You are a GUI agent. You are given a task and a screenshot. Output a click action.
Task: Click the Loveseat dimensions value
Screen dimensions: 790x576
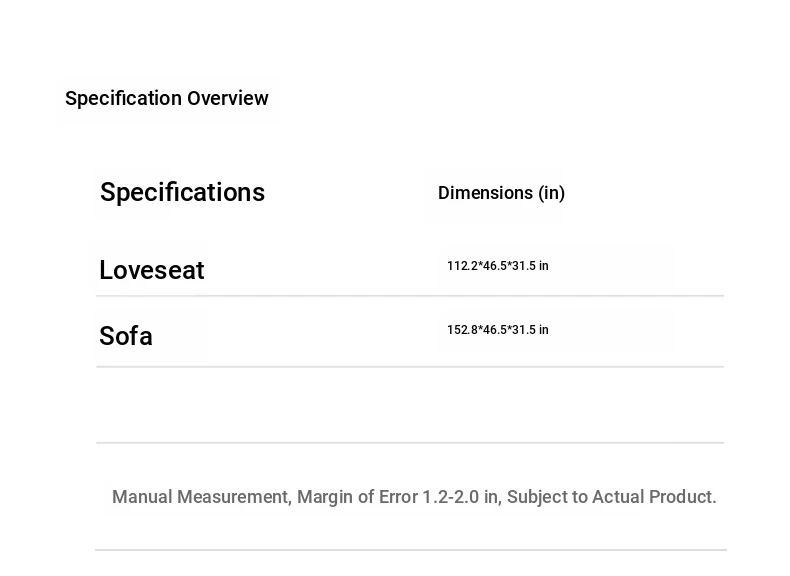tap(497, 266)
